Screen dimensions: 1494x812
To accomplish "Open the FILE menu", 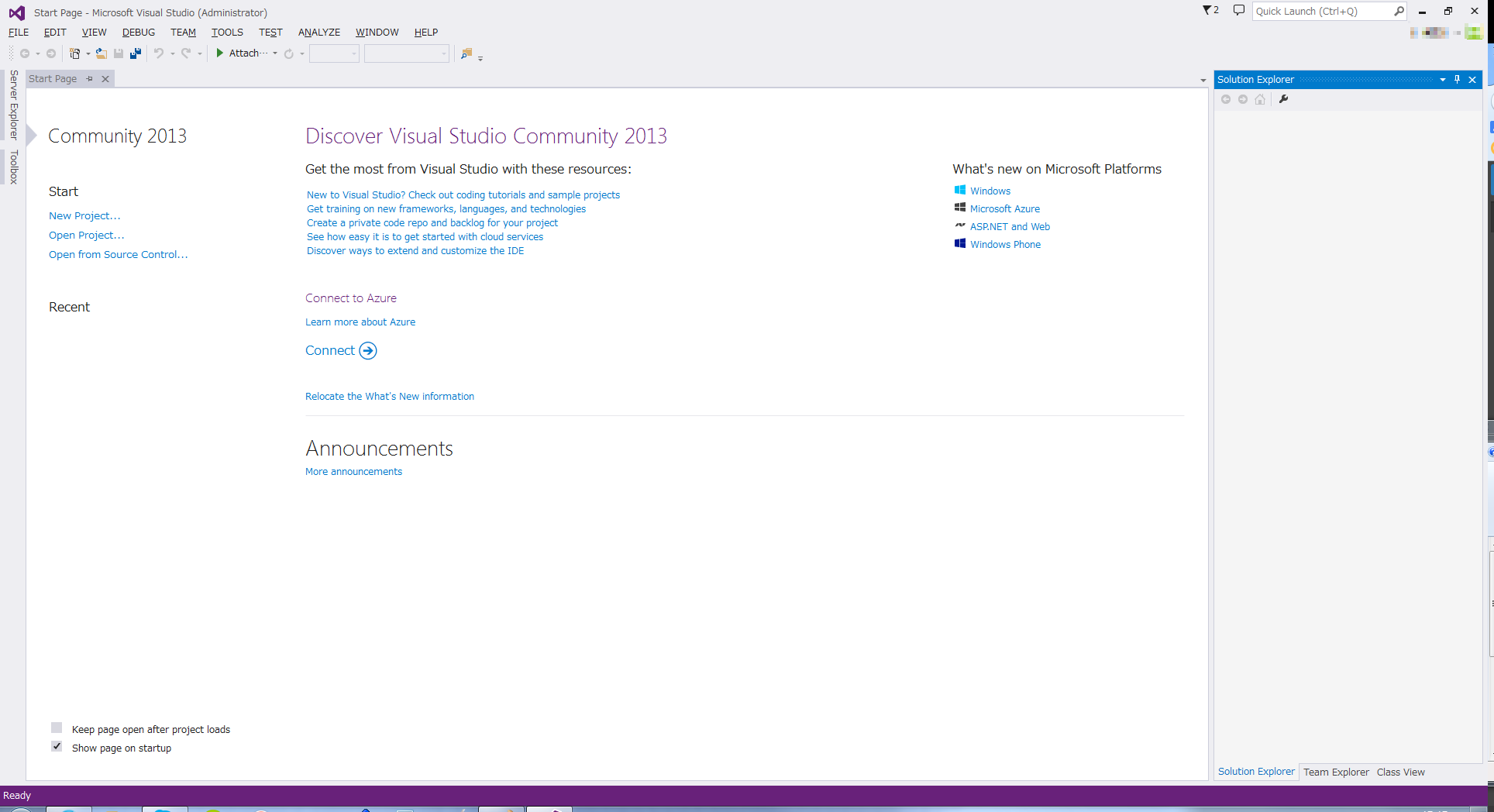I will tap(19, 33).
